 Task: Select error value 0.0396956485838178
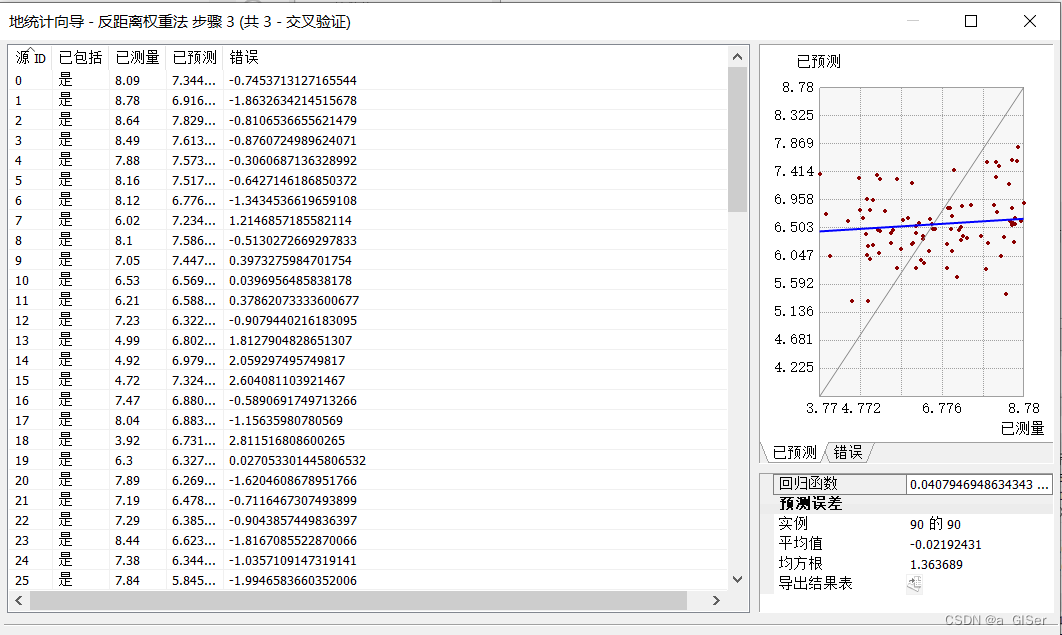290,280
